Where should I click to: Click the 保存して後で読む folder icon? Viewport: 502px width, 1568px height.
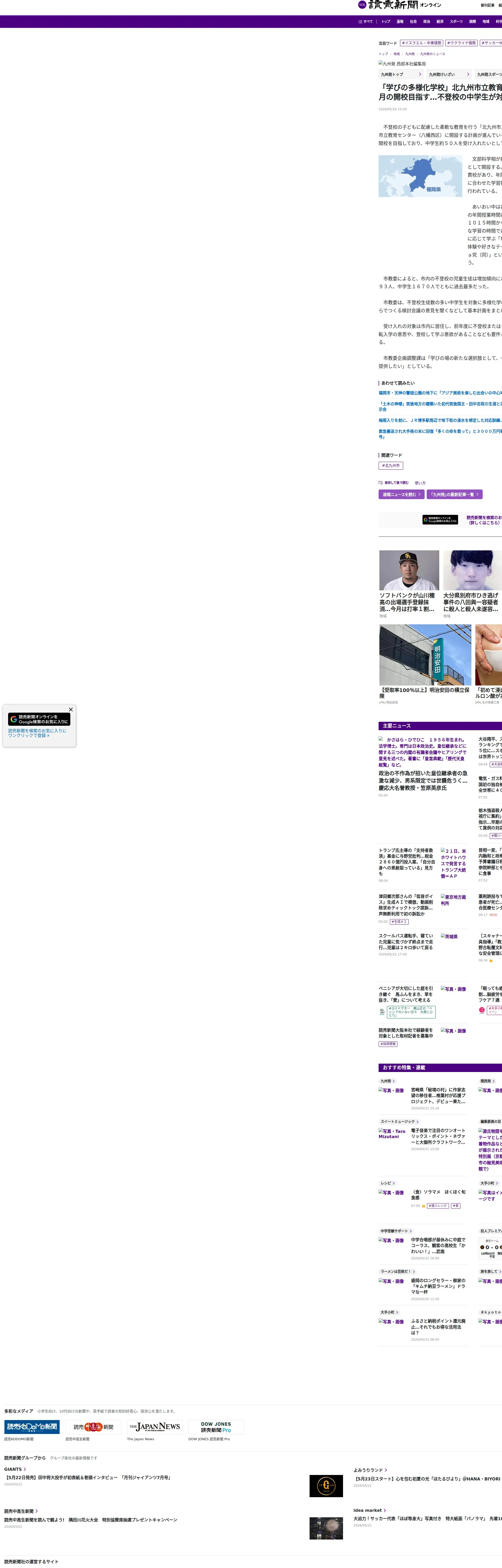(380, 483)
